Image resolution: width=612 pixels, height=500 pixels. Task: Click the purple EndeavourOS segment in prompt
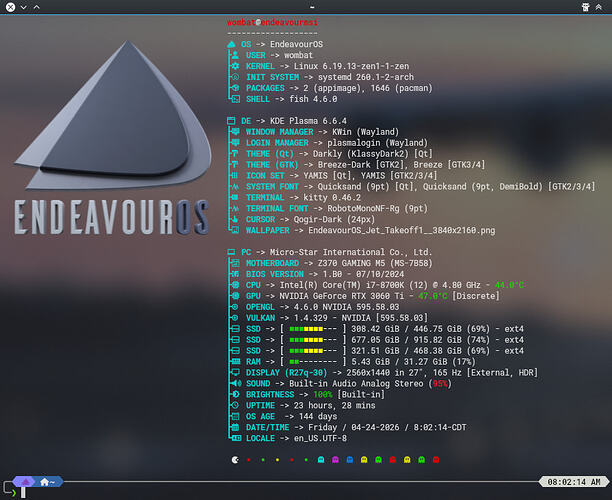coord(25,482)
